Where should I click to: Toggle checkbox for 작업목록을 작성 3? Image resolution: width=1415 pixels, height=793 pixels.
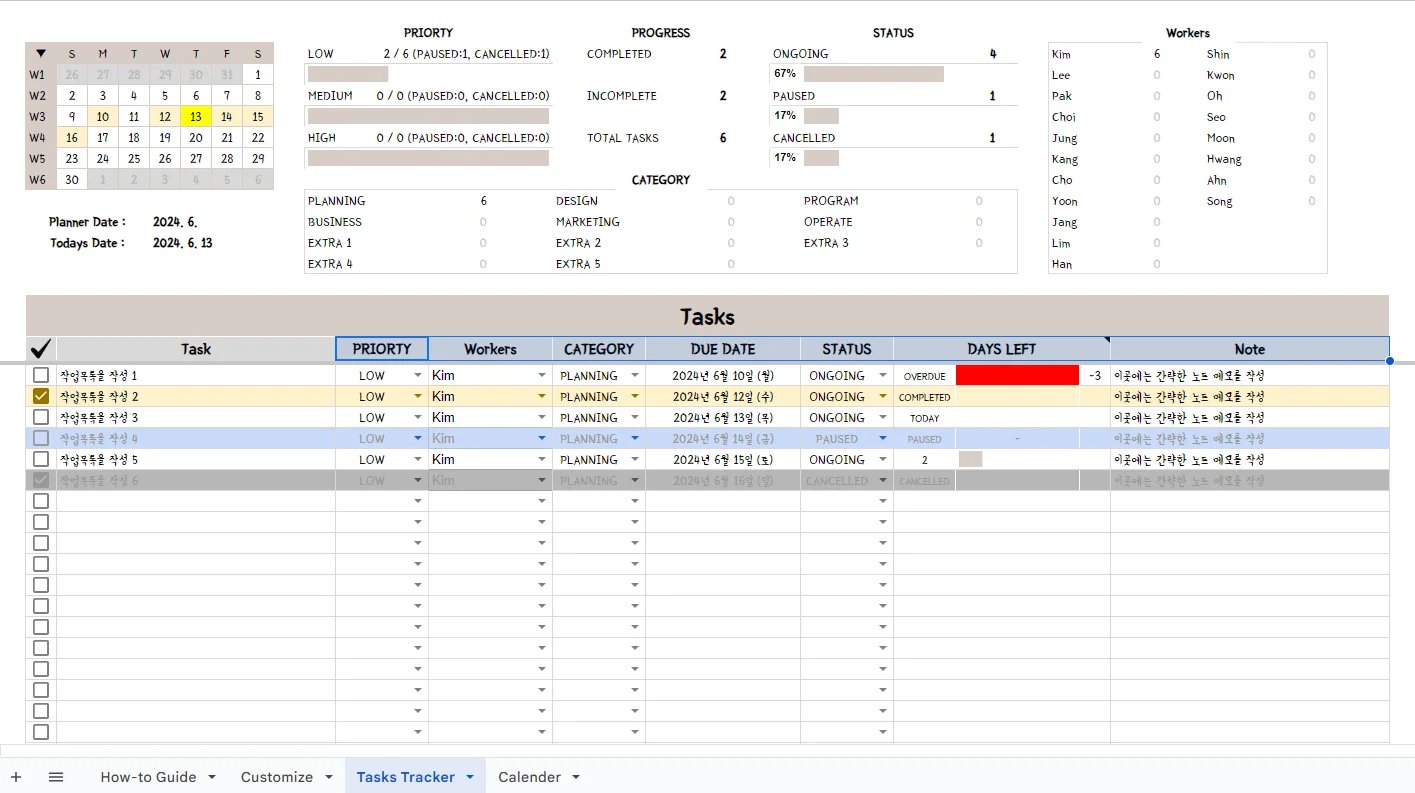coord(41,417)
